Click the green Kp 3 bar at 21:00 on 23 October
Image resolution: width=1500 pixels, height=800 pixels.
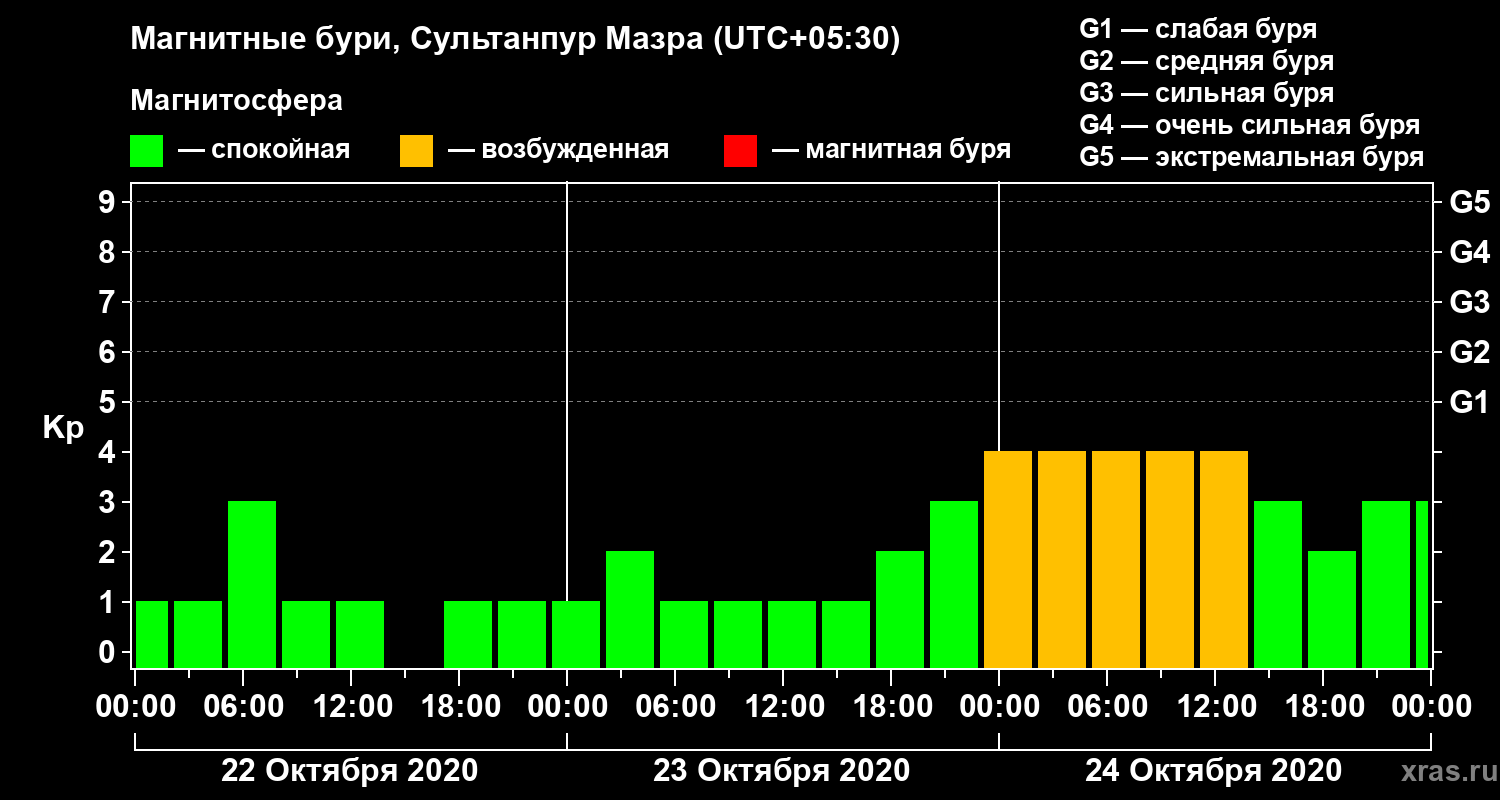pyautogui.click(x=954, y=584)
